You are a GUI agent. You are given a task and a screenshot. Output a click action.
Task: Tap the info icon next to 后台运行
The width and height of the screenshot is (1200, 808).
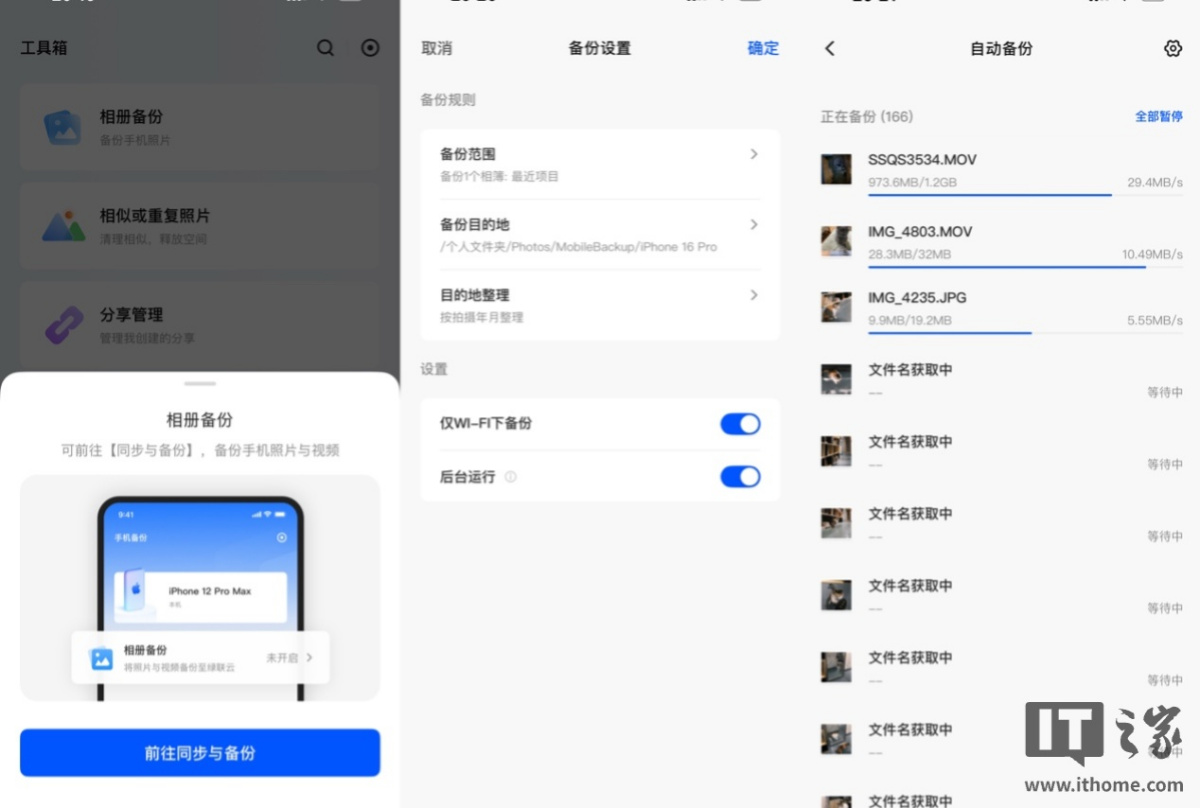(511, 477)
